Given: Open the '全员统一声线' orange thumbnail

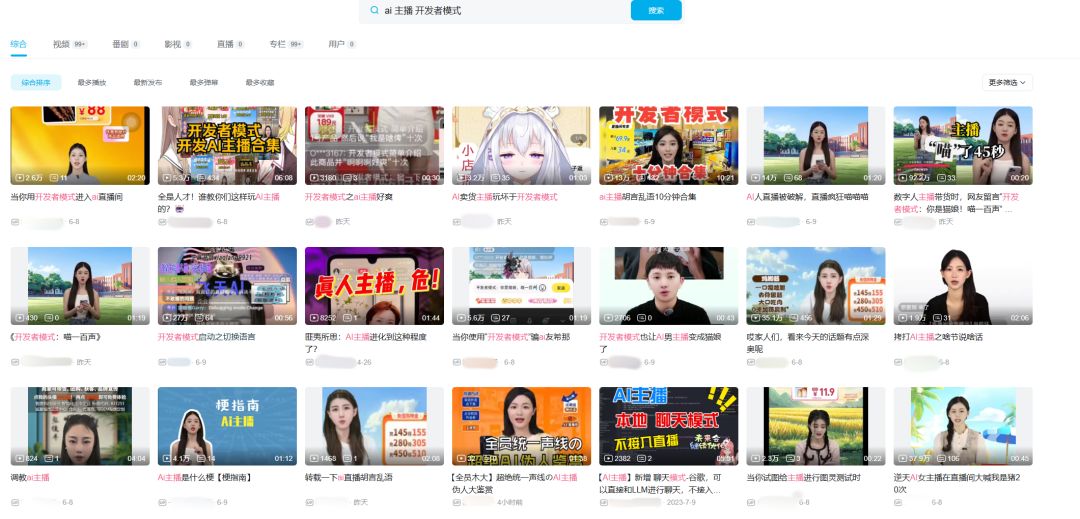Looking at the screenshot, I should [x=521, y=426].
